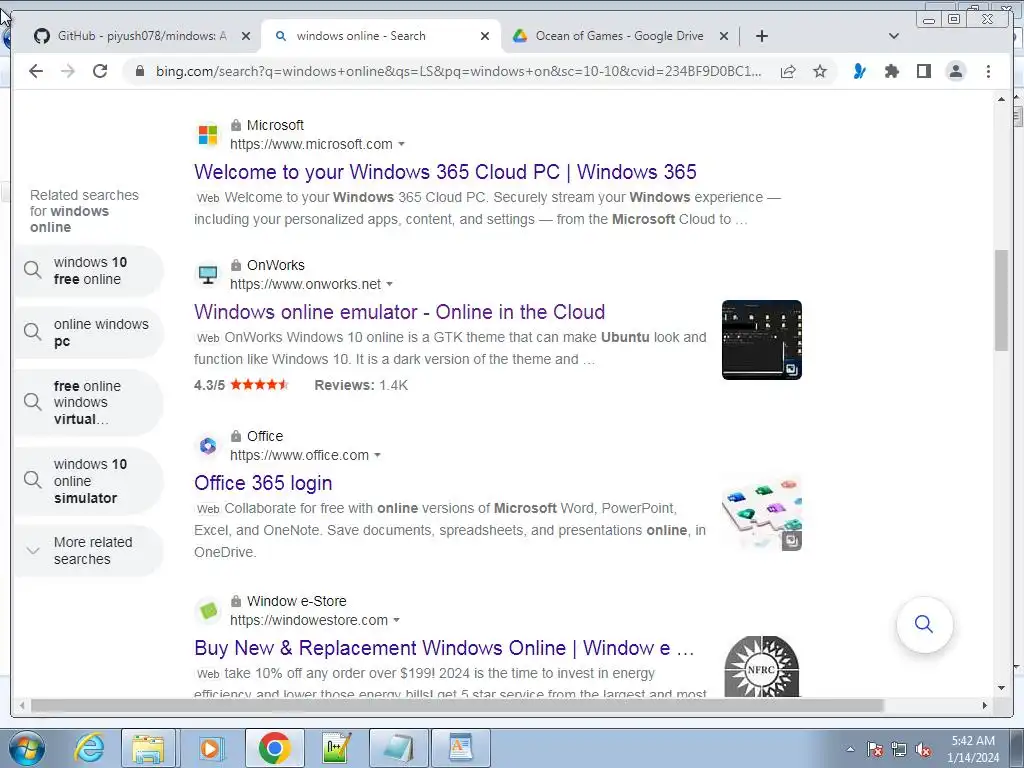The image size is (1024, 768).
Task: Expand the windowestore.com URL dropdown arrow
Action: coord(396,620)
